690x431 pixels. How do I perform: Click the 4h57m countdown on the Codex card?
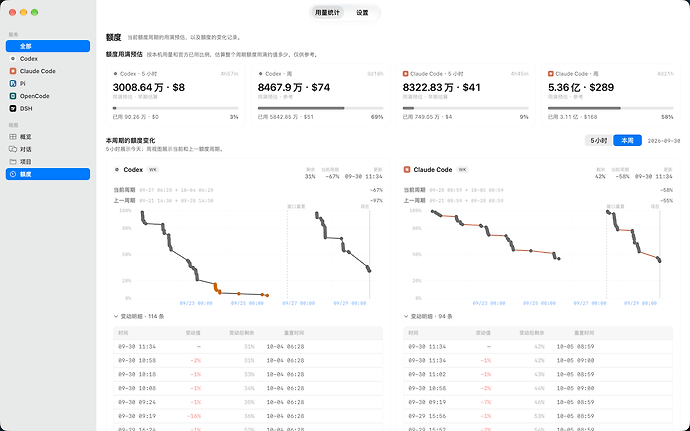click(x=229, y=74)
